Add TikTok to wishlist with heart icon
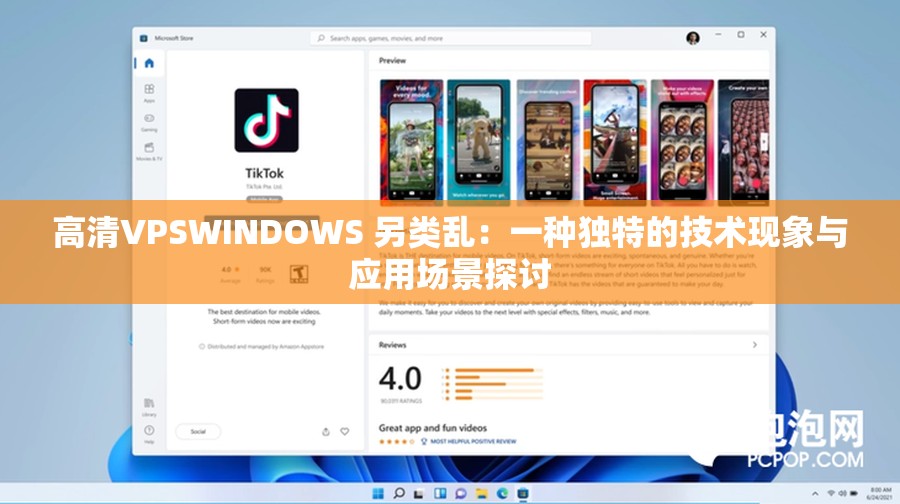The width and height of the screenshot is (900, 504). tap(345, 432)
